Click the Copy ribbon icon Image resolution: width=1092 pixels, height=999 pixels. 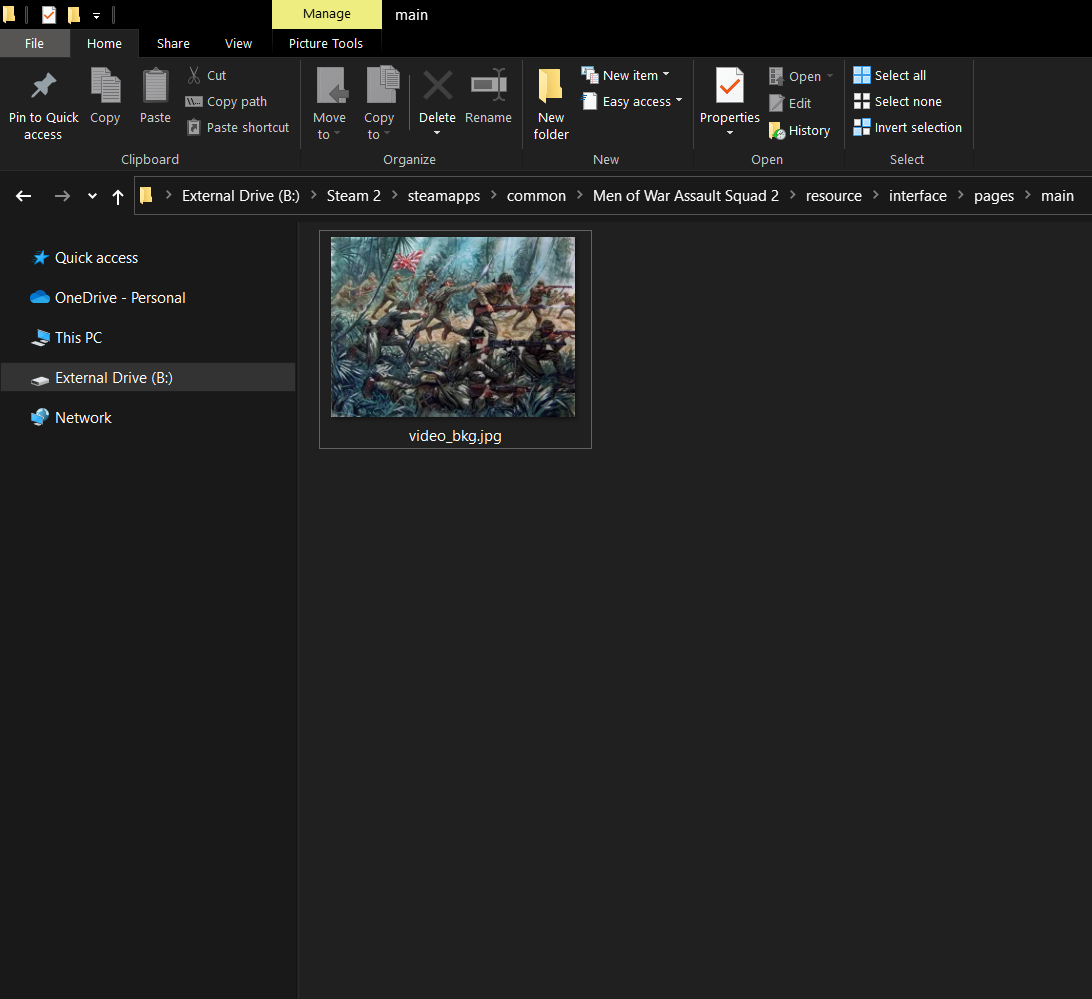click(x=105, y=86)
